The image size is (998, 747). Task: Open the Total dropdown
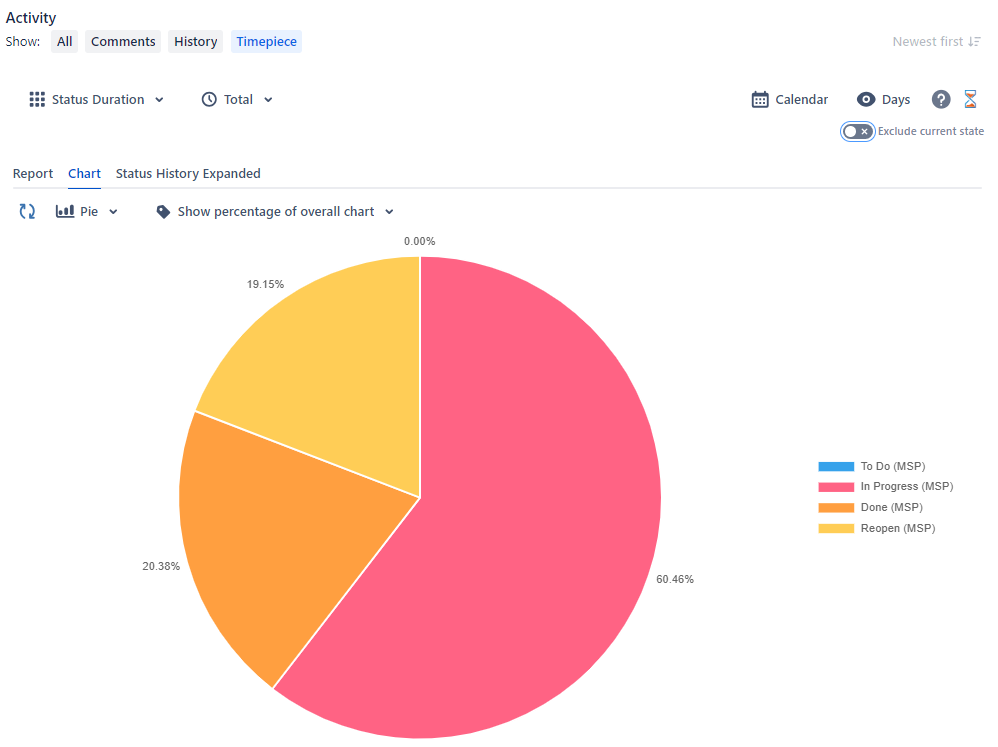(x=270, y=99)
